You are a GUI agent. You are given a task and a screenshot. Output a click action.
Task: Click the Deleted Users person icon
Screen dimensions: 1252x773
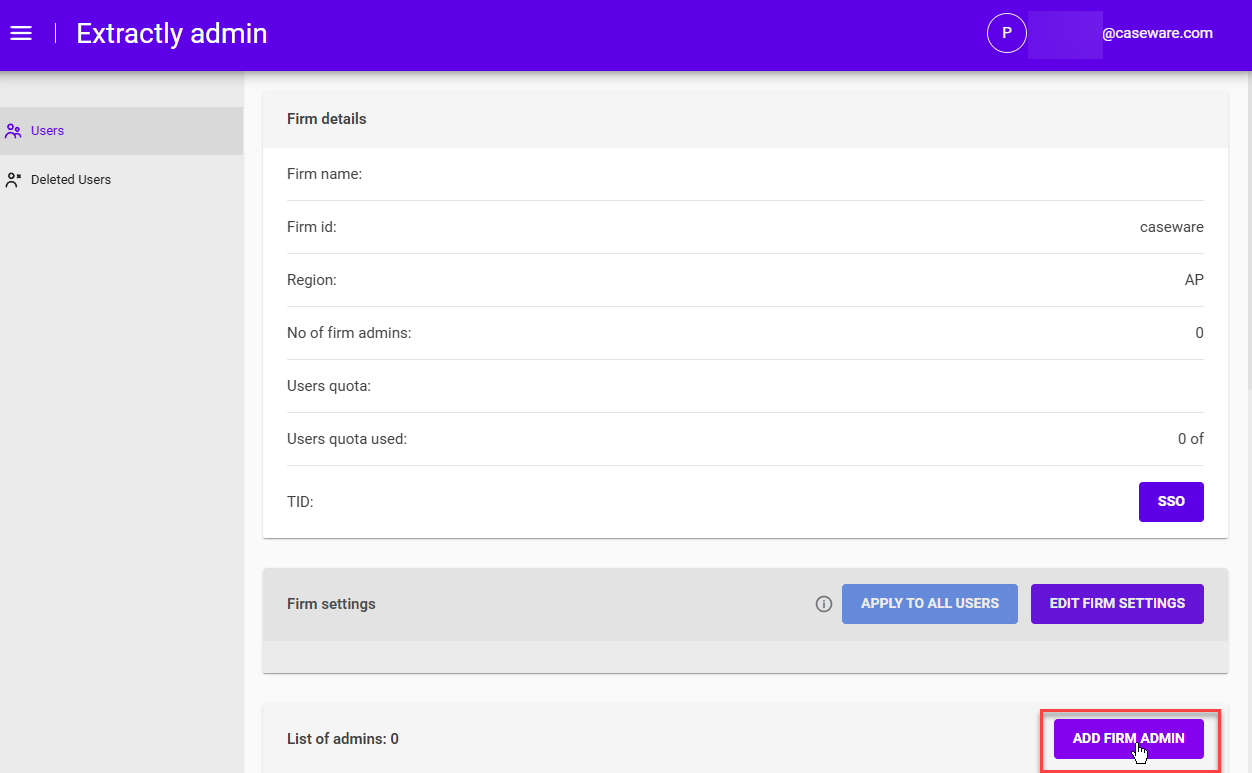(x=13, y=179)
